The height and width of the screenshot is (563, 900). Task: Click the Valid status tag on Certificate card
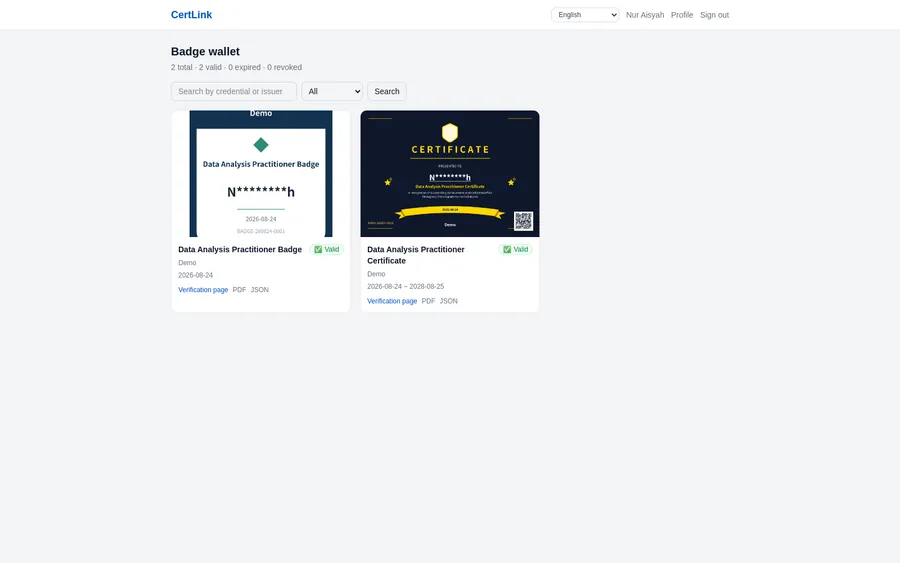[515, 250]
